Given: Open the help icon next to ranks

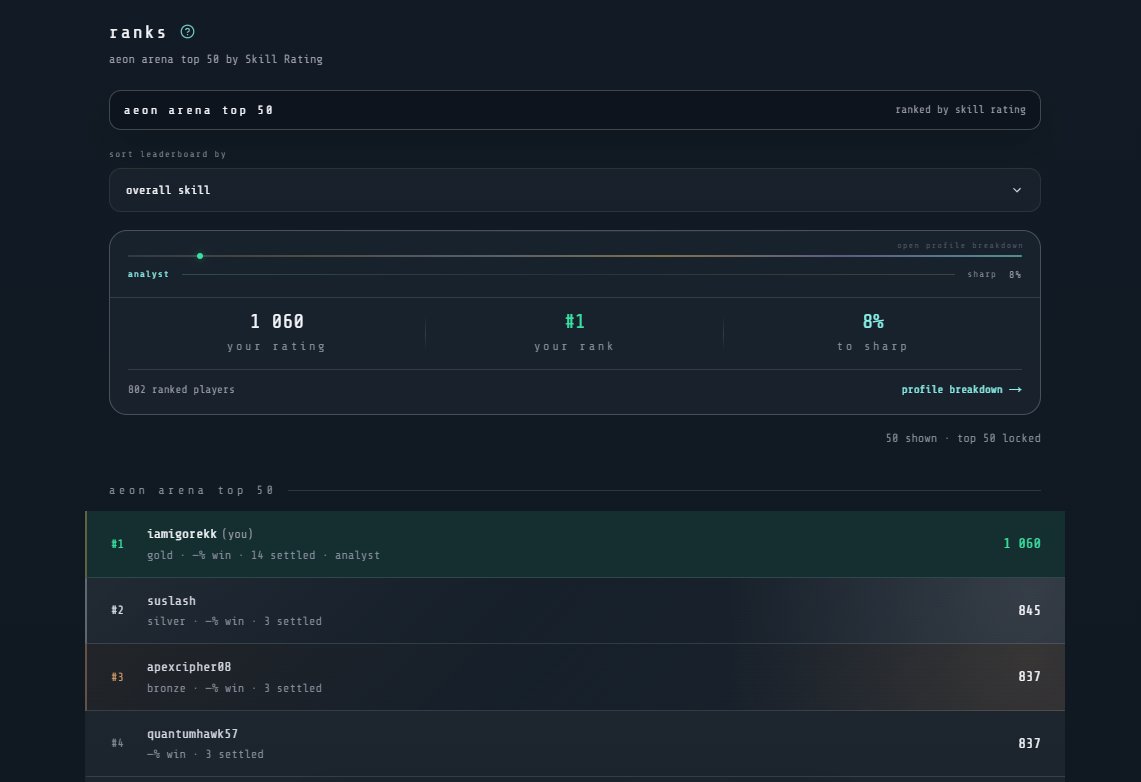Looking at the screenshot, I should [x=187, y=31].
